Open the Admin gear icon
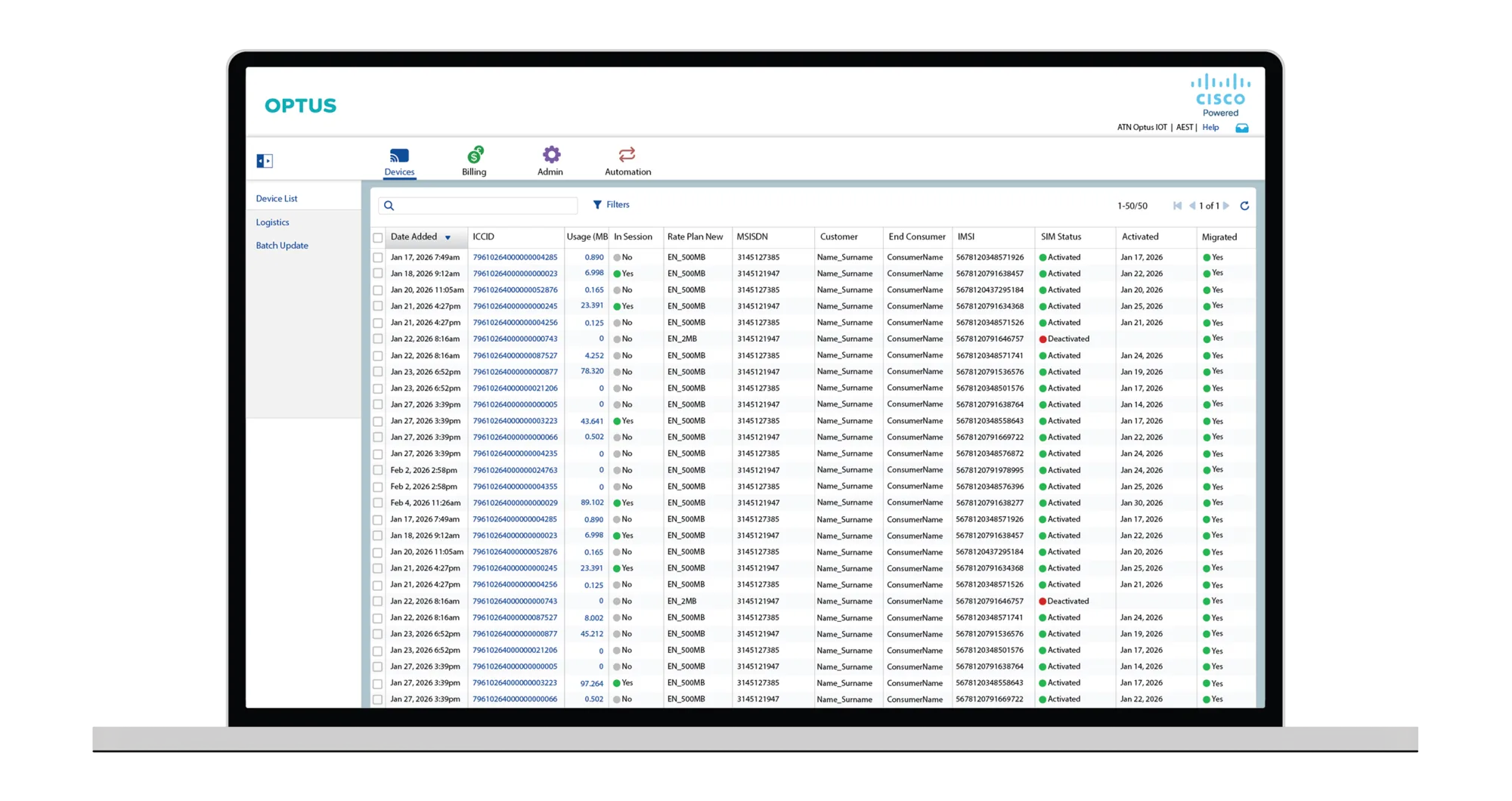Viewport: 1512px width, 801px height. (551, 155)
